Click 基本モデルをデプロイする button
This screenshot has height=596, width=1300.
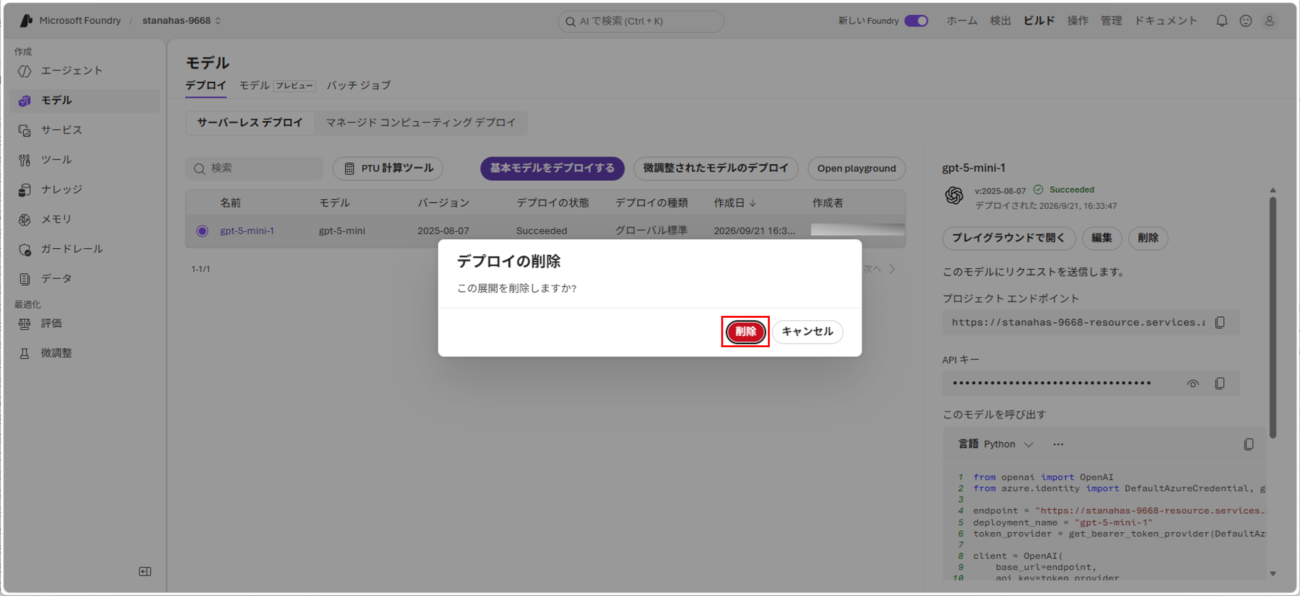552,169
